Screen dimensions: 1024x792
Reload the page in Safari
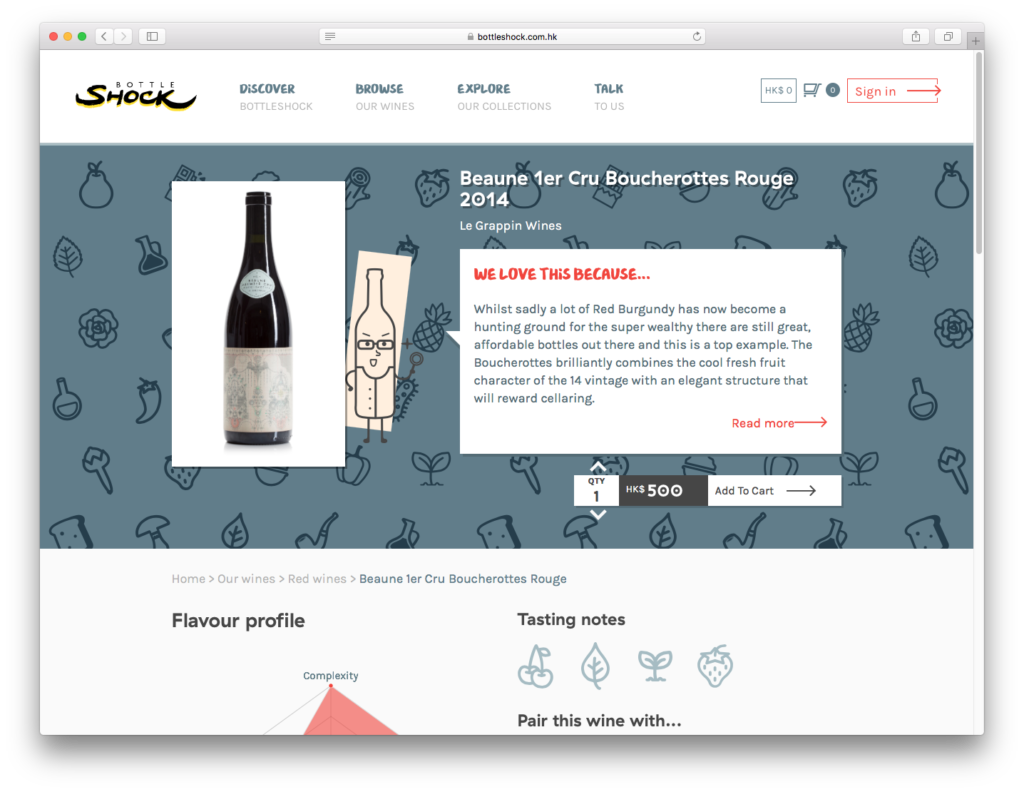[697, 37]
